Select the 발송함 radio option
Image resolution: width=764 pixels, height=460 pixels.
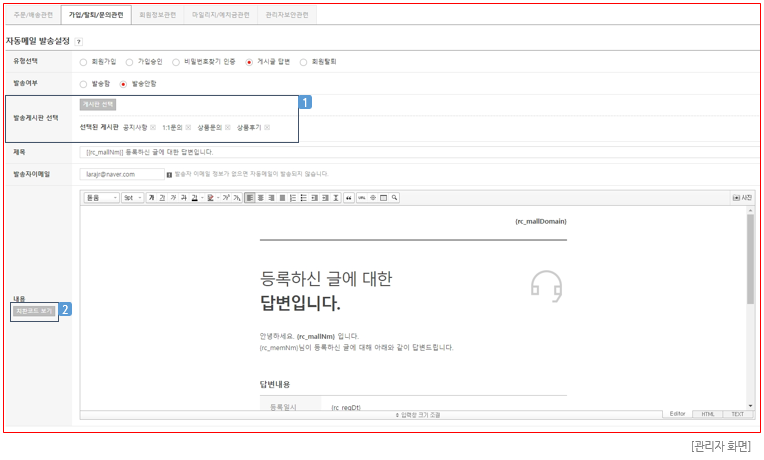pyautogui.click(x=83, y=84)
